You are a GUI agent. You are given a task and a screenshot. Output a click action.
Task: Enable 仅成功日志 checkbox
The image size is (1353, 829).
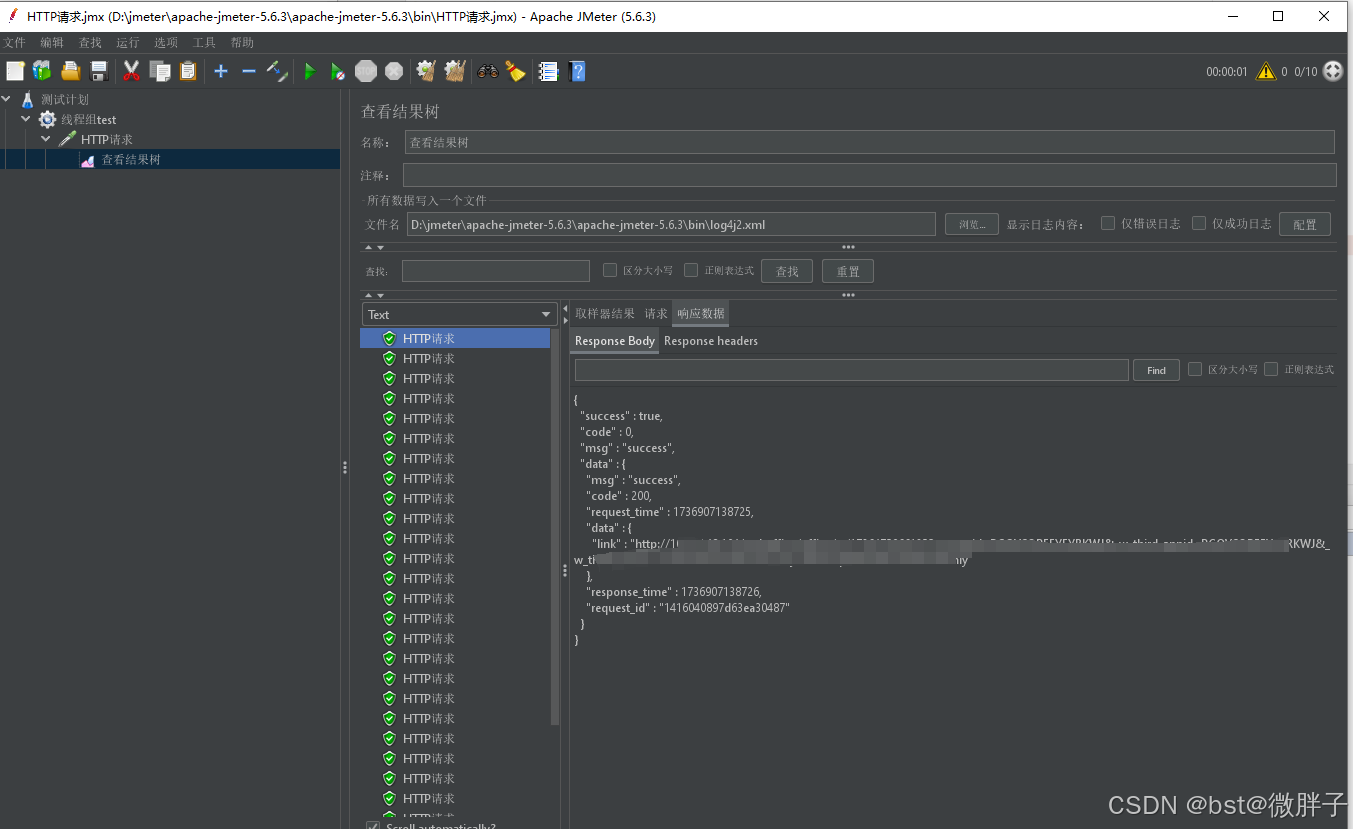coord(1199,223)
